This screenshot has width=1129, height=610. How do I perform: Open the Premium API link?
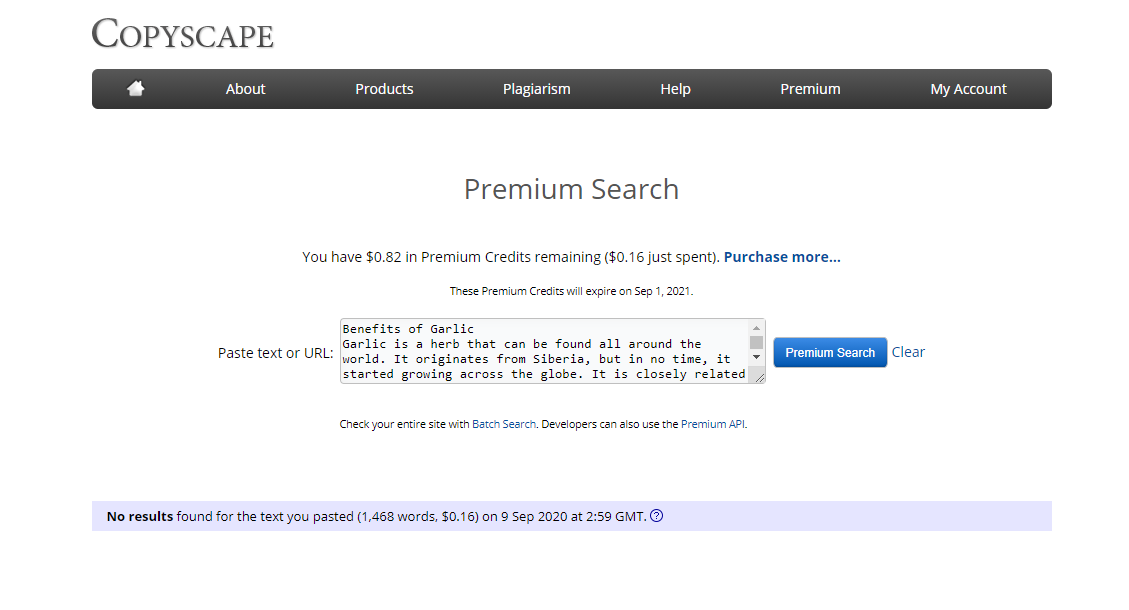[713, 424]
